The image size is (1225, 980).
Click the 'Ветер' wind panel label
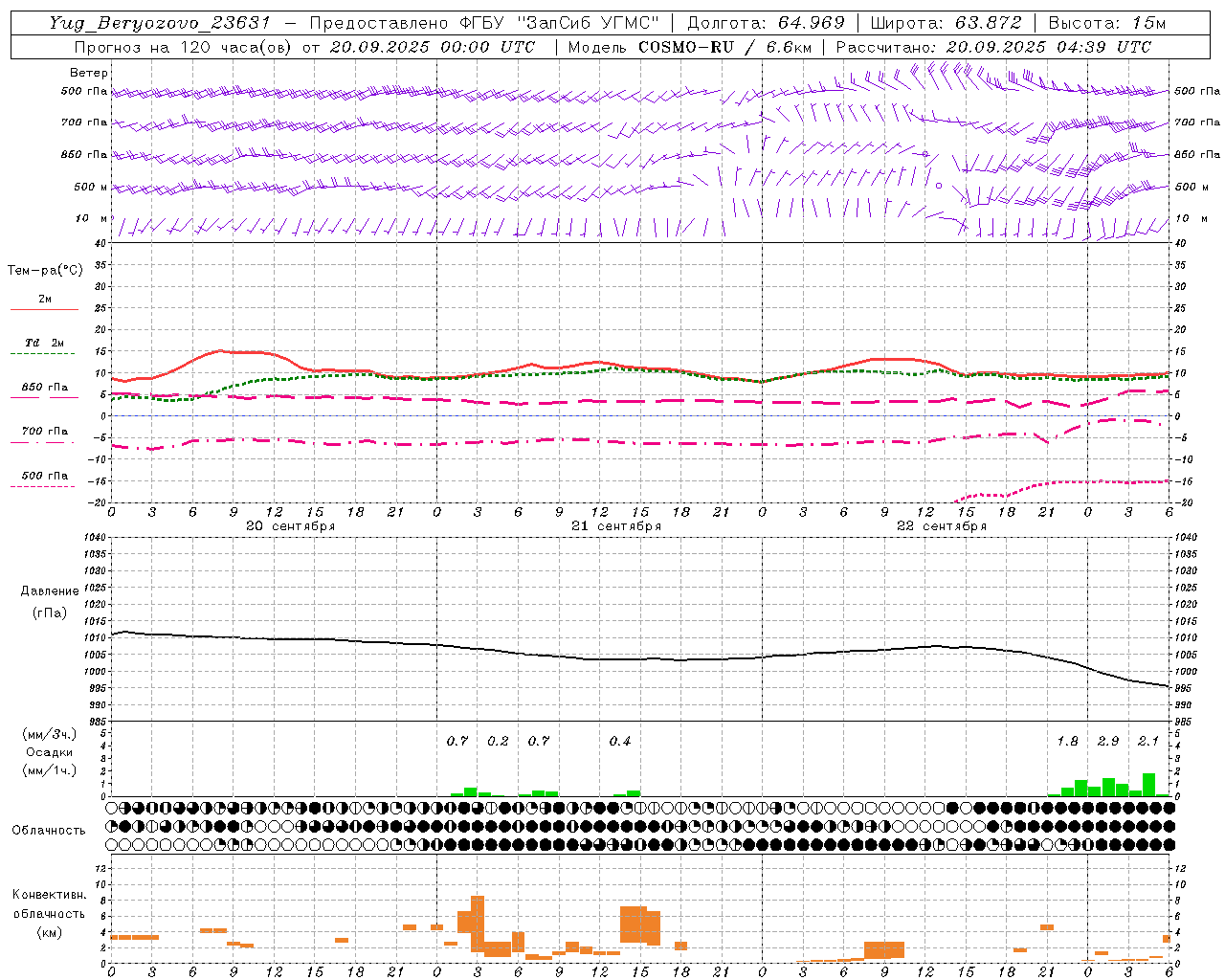tap(88, 73)
